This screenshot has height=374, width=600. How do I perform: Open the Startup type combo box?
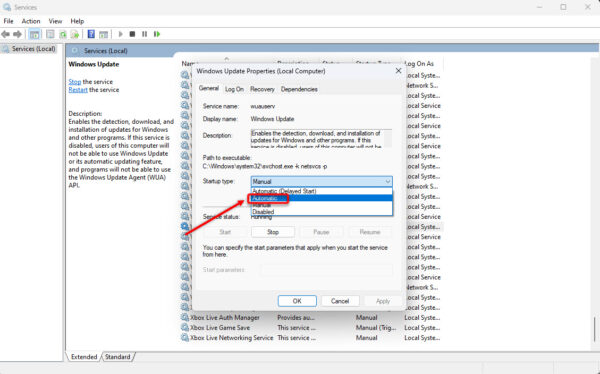click(321, 181)
